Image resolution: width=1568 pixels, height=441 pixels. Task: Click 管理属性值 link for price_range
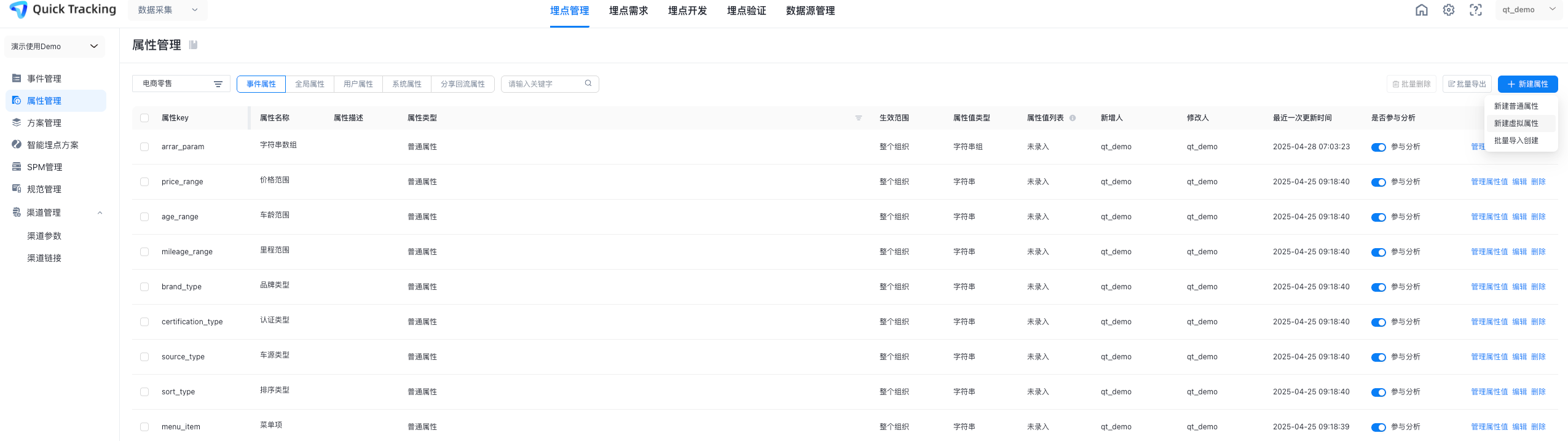pyautogui.click(x=1489, y=182)
